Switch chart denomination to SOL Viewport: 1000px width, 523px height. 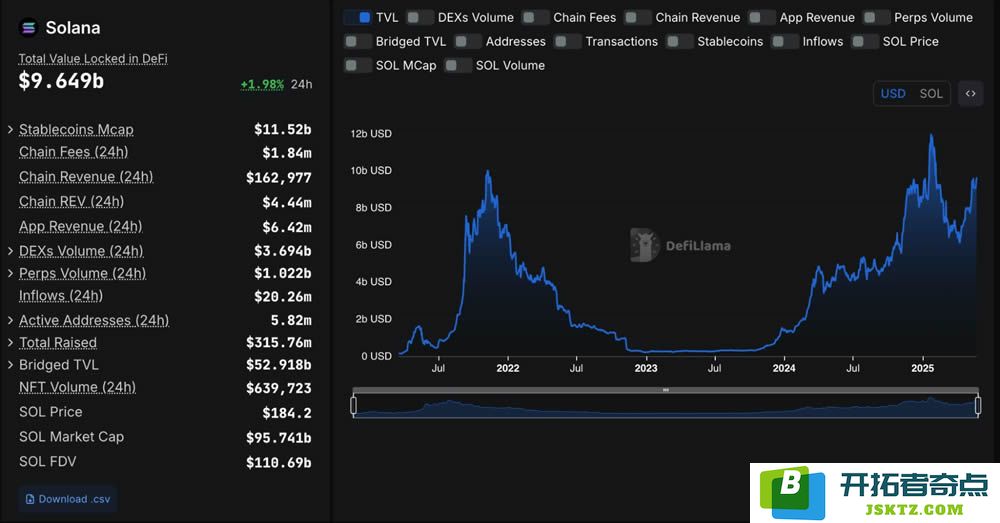[x=930, y=94]
